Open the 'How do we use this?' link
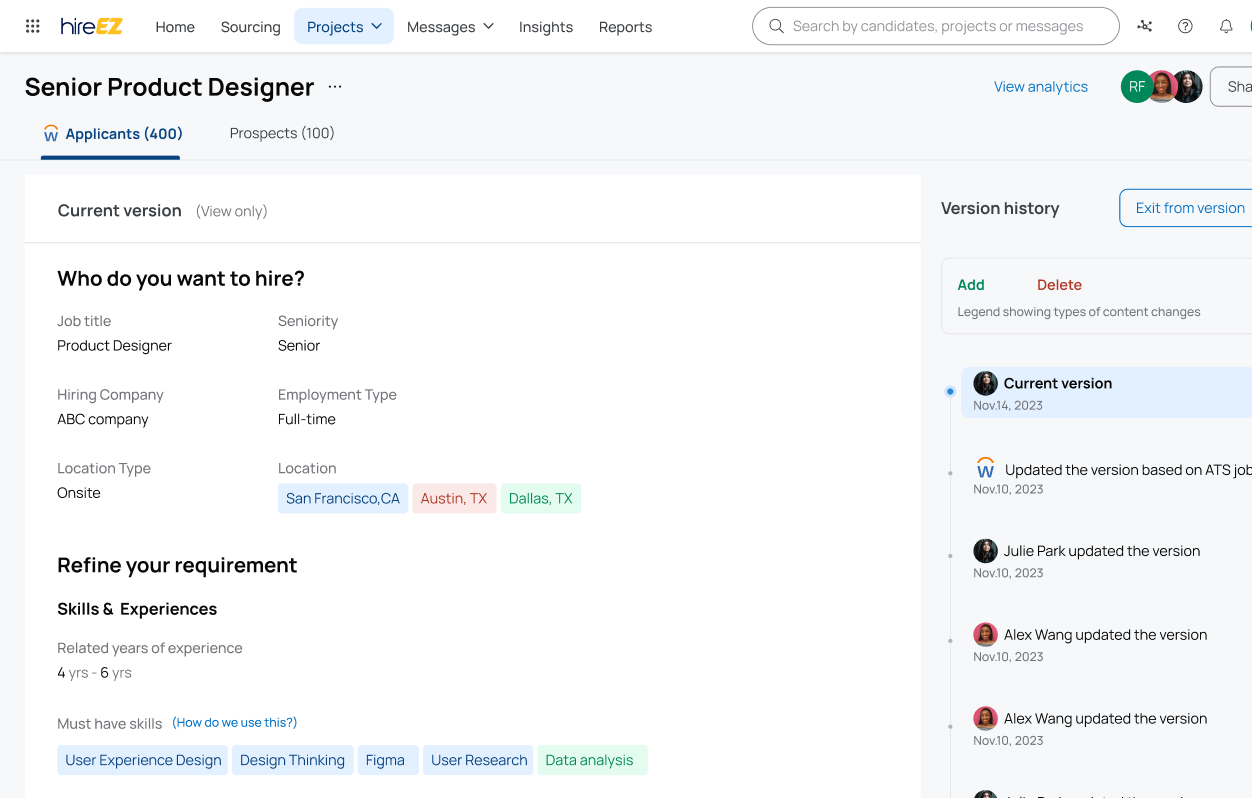This screenshot has height=798, width=1252. click(234, 722)
